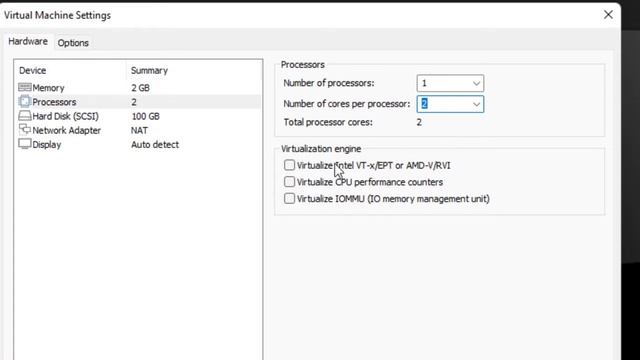The height and width of the screenshot is (360, 640).
Task: Switch to the Options tab
Action: click(73, 42)
